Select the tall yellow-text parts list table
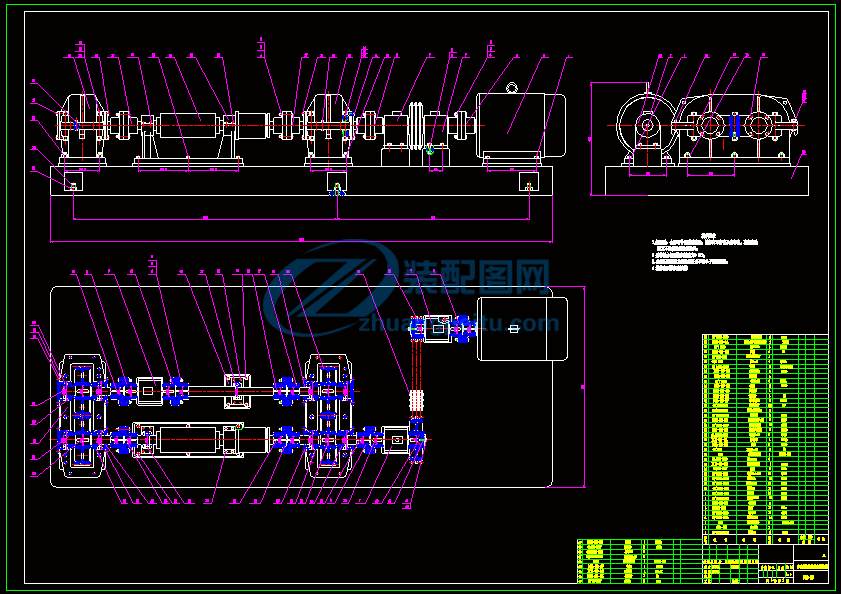This screenshot has width=841, height=594. click(x=765, y=439)
